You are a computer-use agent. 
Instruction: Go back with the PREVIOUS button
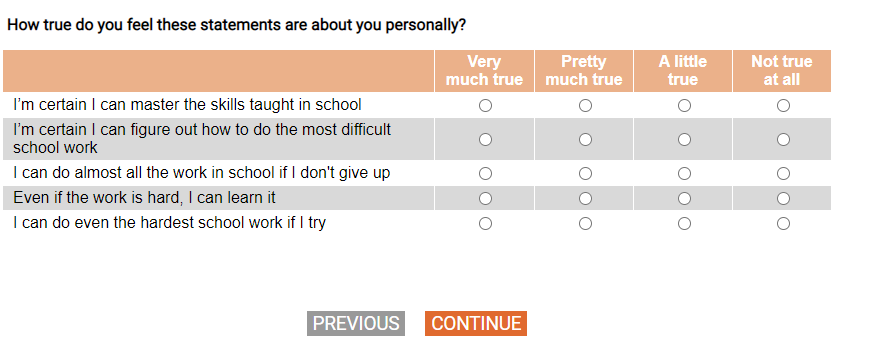356,324
